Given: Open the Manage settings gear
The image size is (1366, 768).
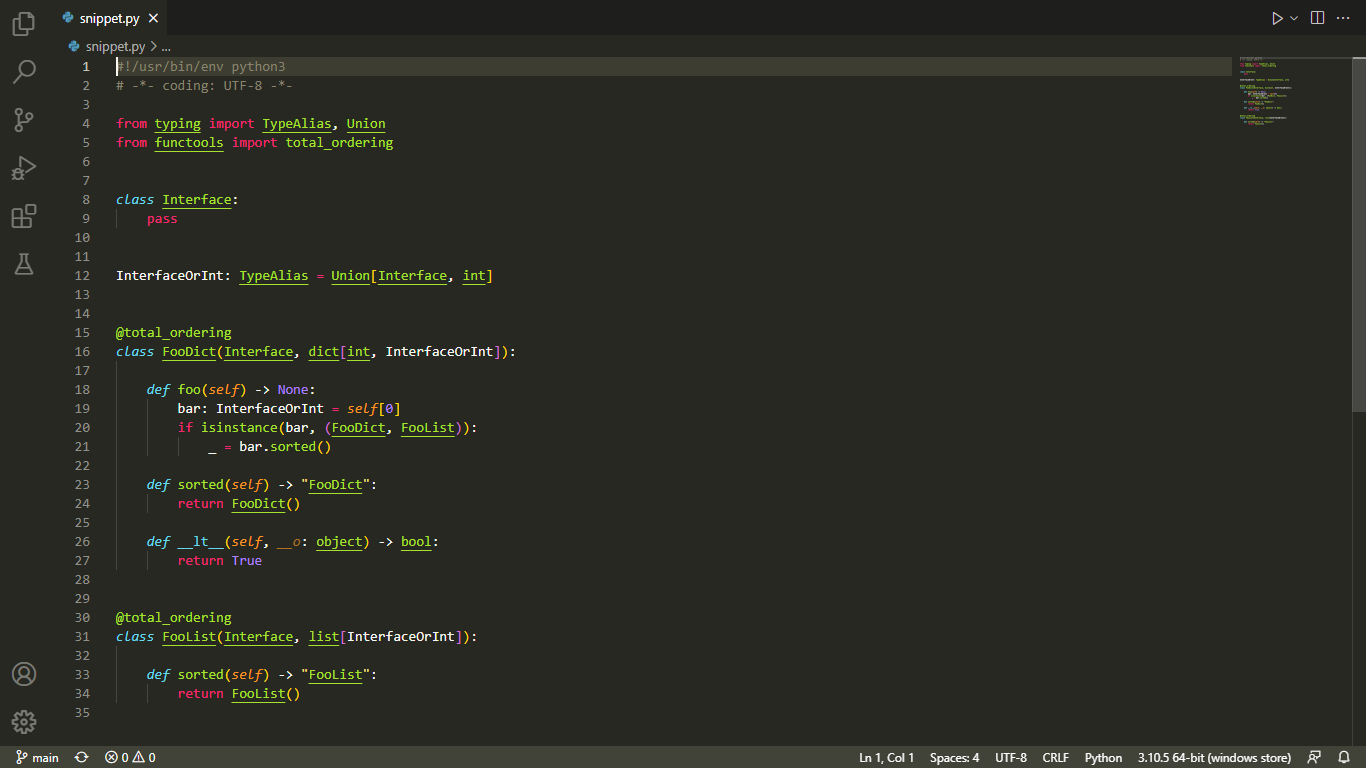Looking at the screenshot, I should (x=23, y=722).
